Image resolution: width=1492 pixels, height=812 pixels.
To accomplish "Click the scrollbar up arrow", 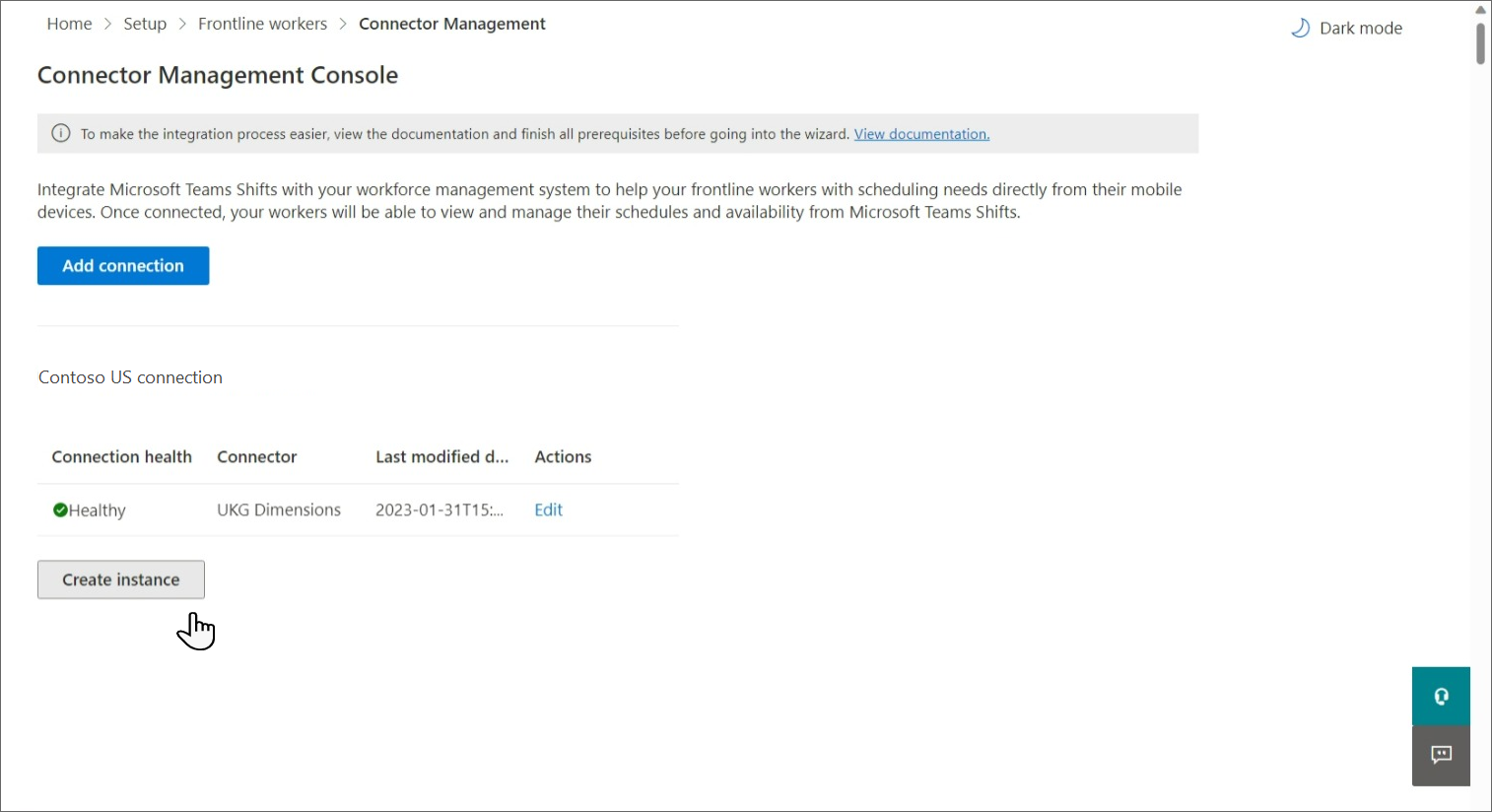I will click(1480, 10).
